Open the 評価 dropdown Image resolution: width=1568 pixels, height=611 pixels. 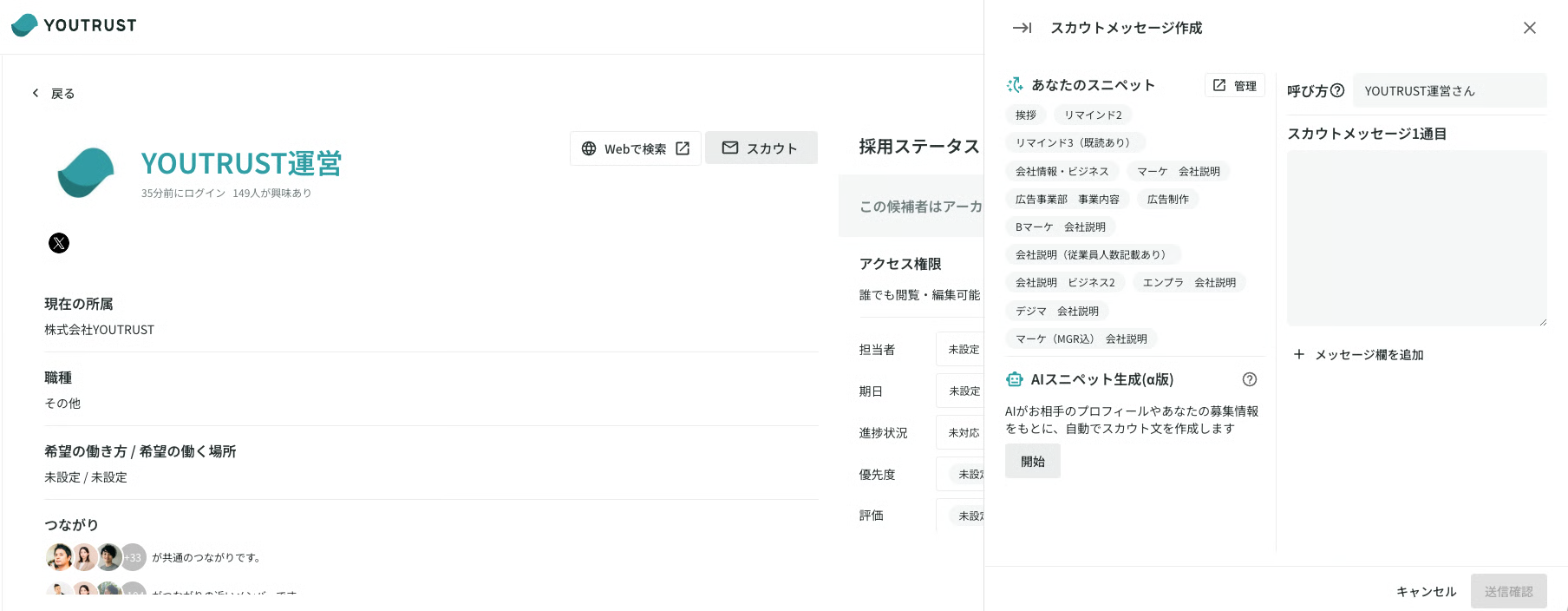[x=960, y=516]
